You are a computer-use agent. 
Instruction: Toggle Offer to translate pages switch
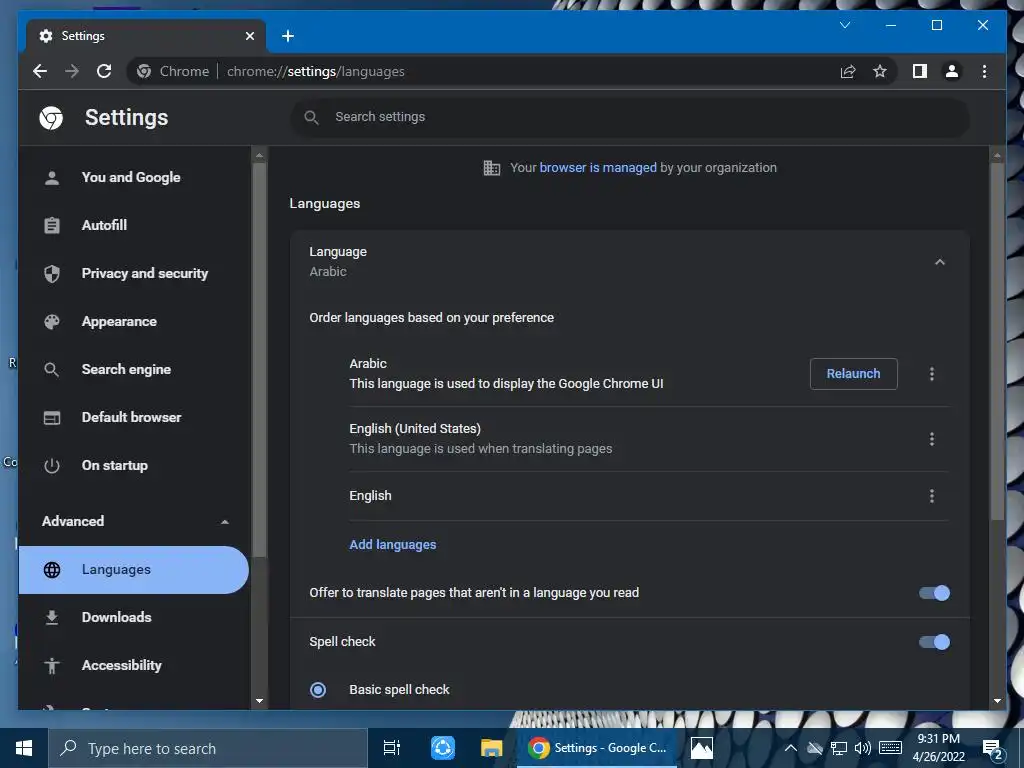[x=934, y=593]
